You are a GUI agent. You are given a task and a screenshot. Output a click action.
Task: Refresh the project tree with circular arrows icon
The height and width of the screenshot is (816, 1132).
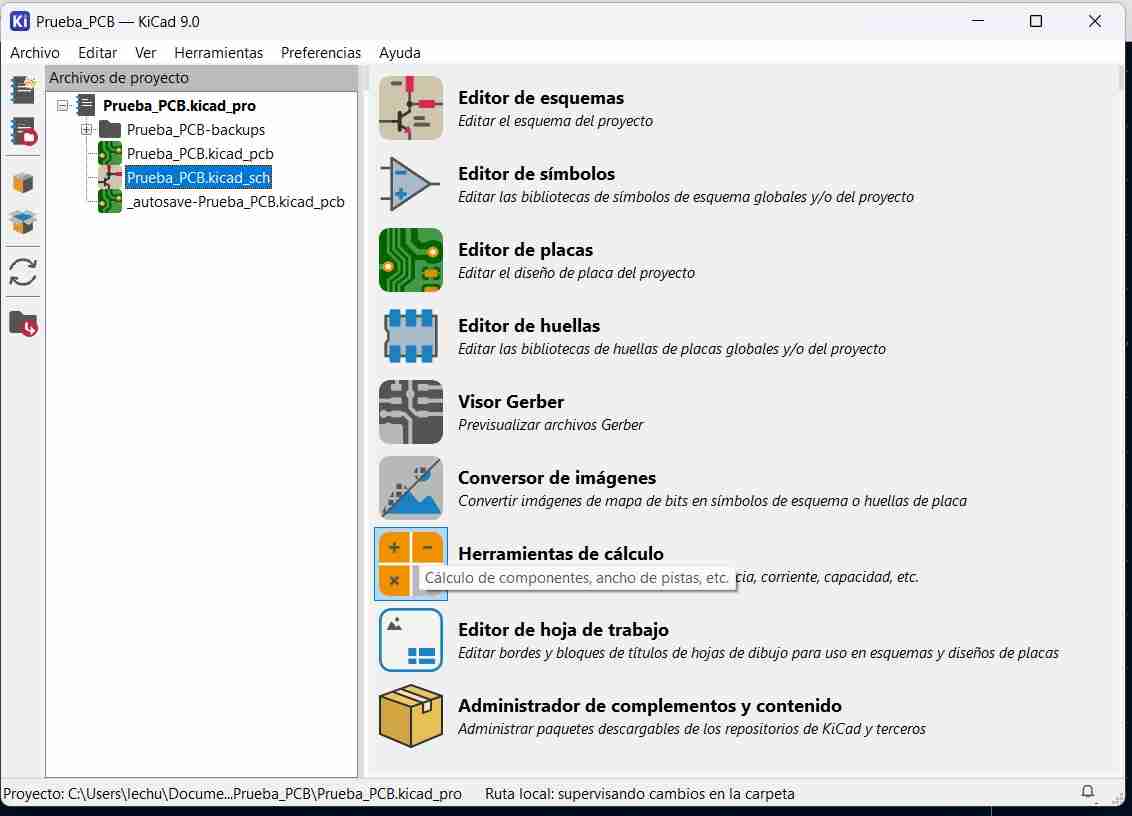[x=23, y=272]
